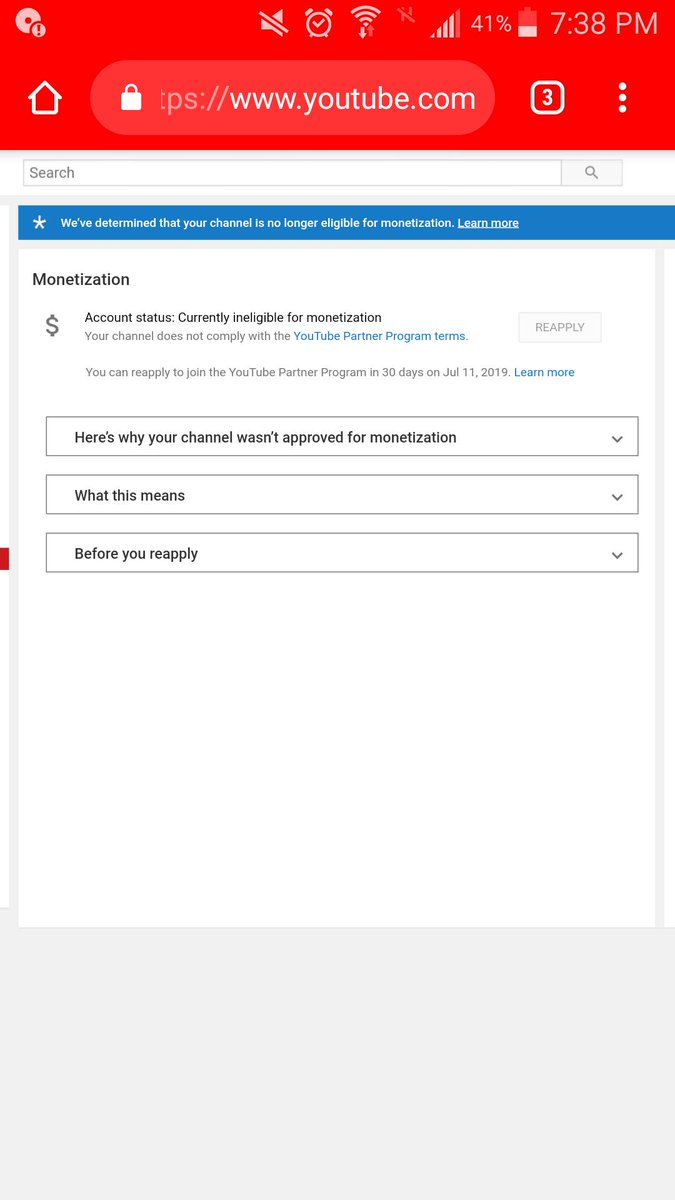This screenshot has height=1200, width=675.
Task: Click Learn more in the blue banner
Action: (488, 223)
